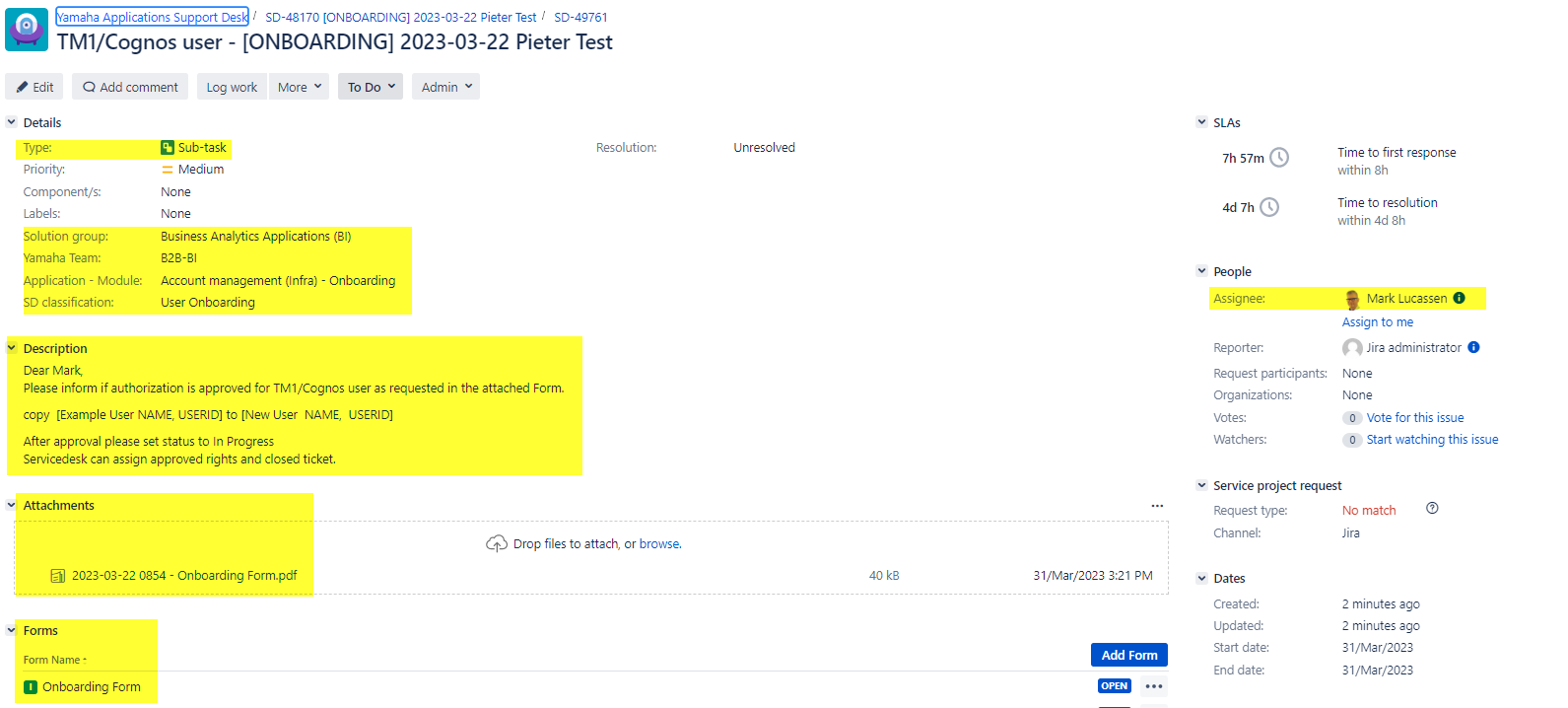Click the attachment drop zone area
Viewport: 1568px width, 708px height.
click(x=591, y=558)
